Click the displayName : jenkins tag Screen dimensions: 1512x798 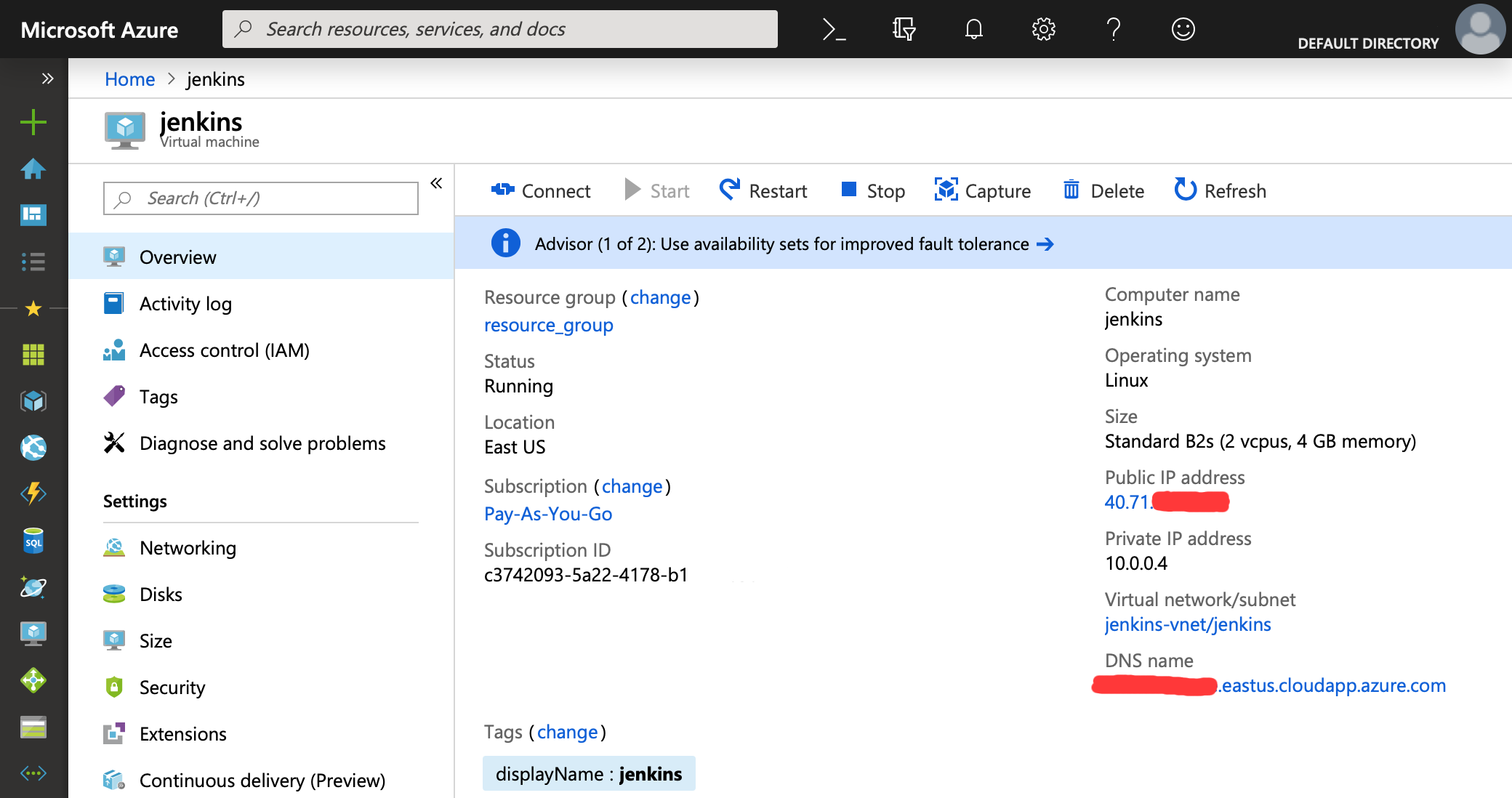click(x=589, y=773)
